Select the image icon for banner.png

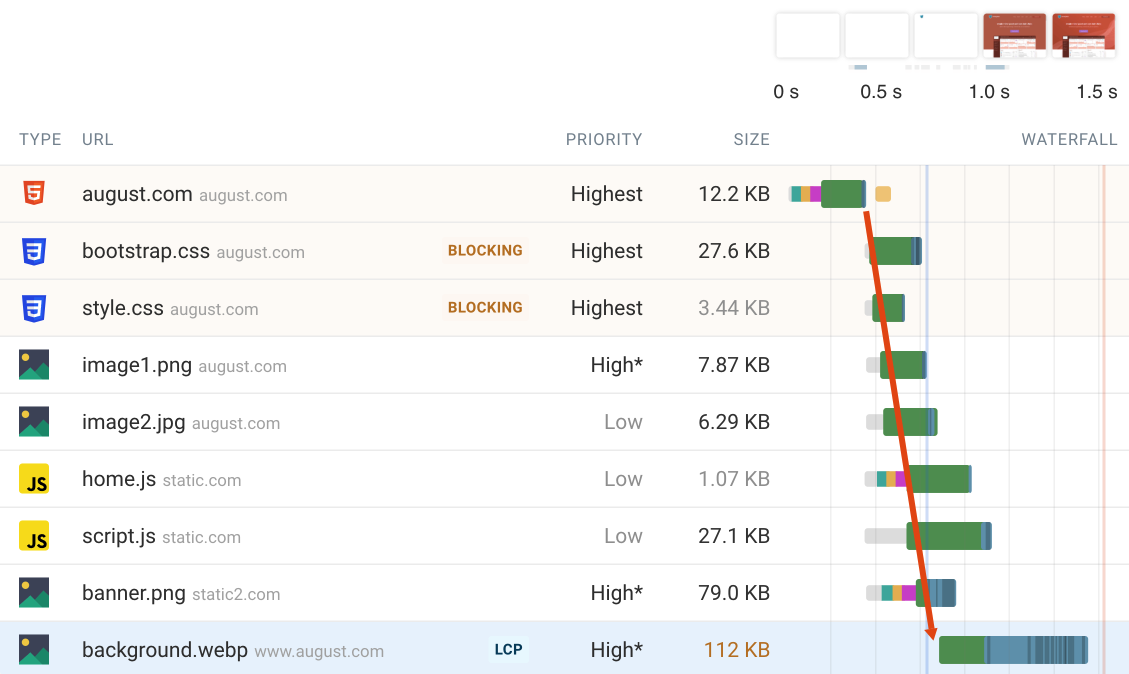[34, 593]
